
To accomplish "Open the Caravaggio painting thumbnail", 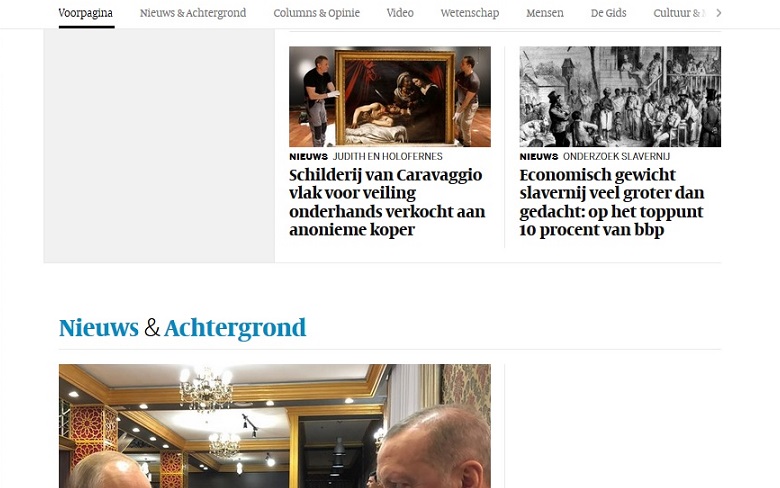I will [x=390, y=97].
